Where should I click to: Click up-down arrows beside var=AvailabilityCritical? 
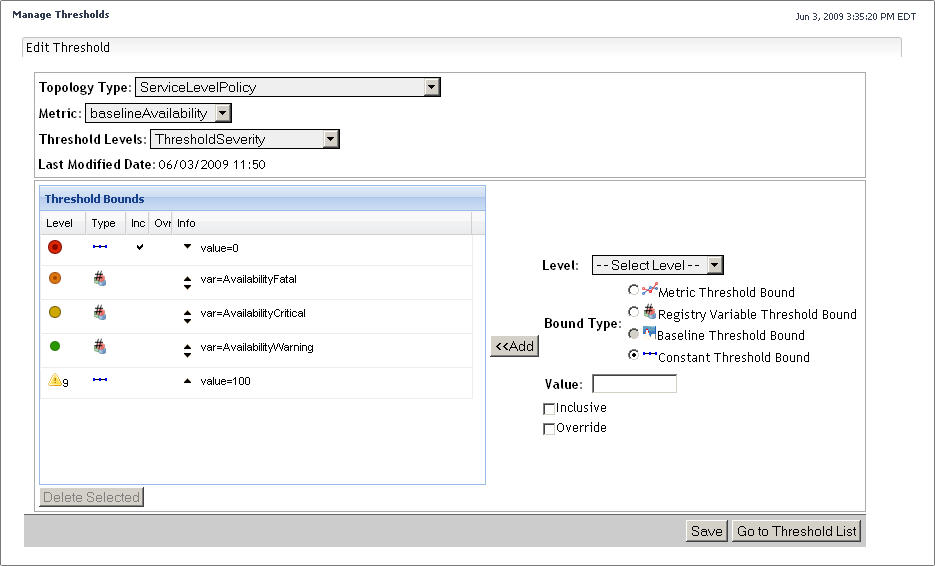point(187,317)
